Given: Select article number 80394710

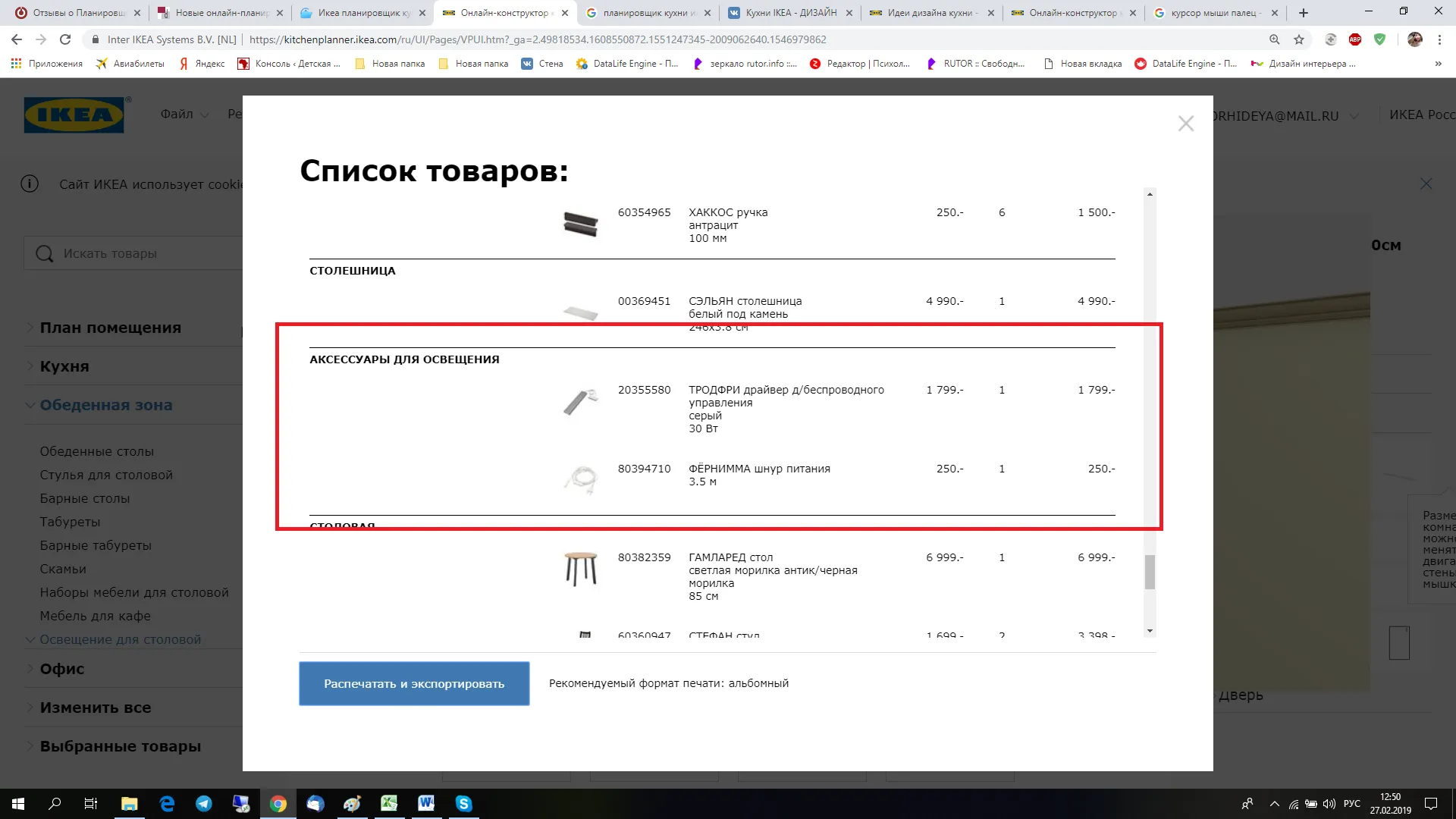Looking at the screenshot, I should pyautogui.click(x=644, y=469).
